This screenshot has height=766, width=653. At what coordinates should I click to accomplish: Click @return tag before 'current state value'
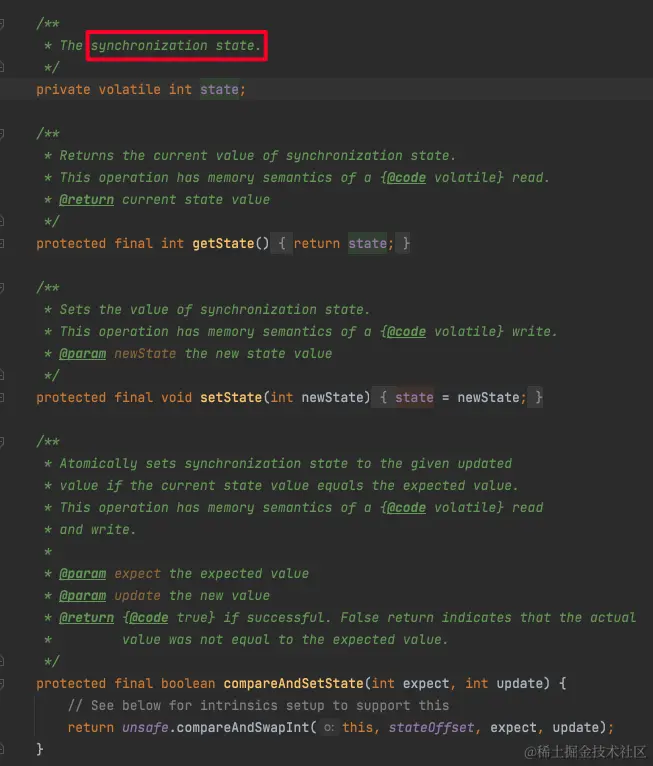86,199
